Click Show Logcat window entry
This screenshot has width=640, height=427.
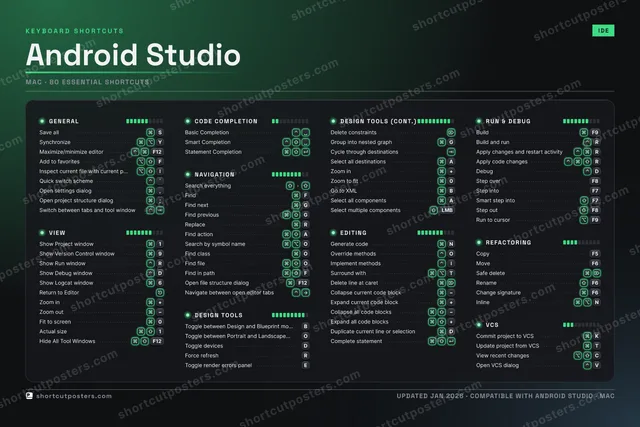click(101, 283)
